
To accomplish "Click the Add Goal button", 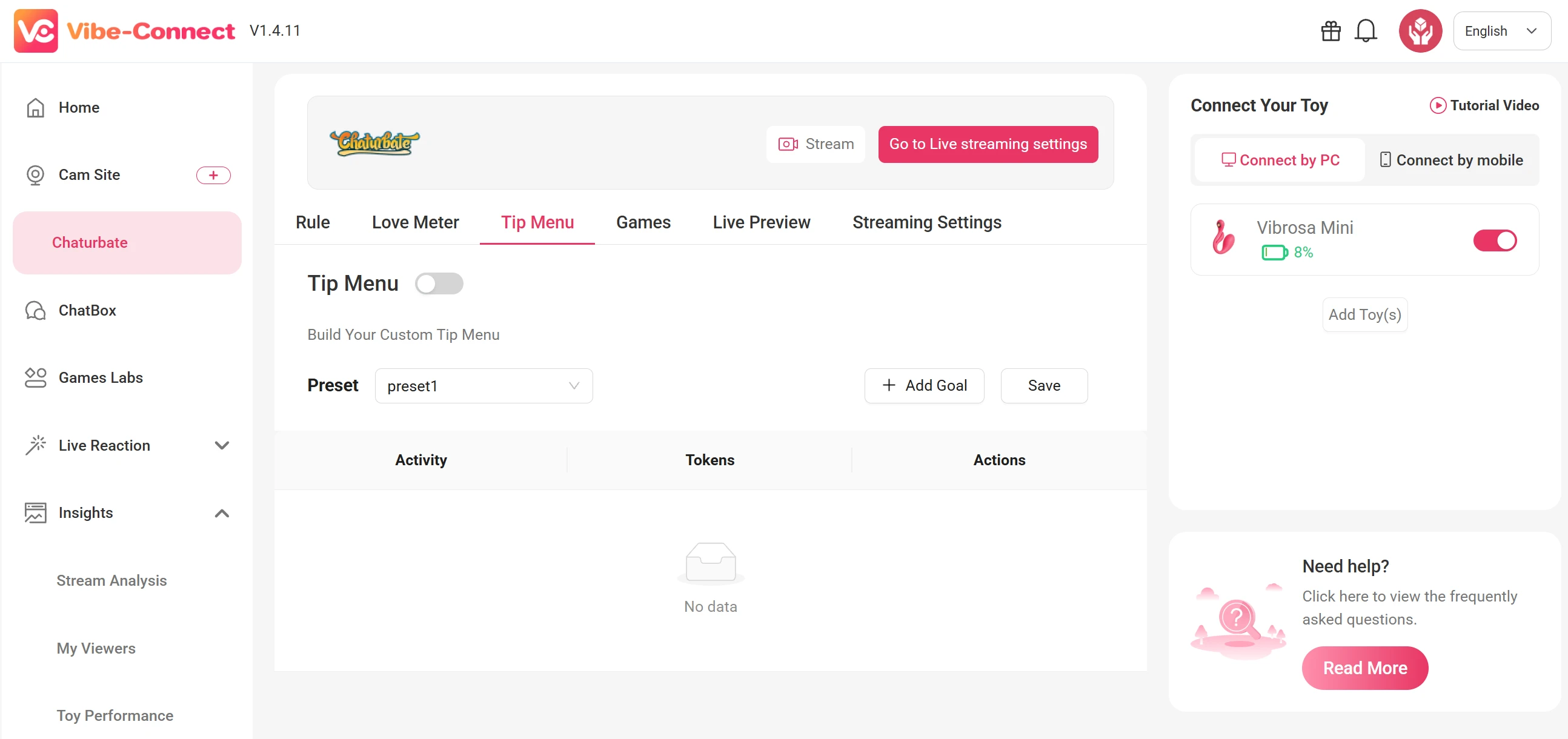I will tap(923, 386).
